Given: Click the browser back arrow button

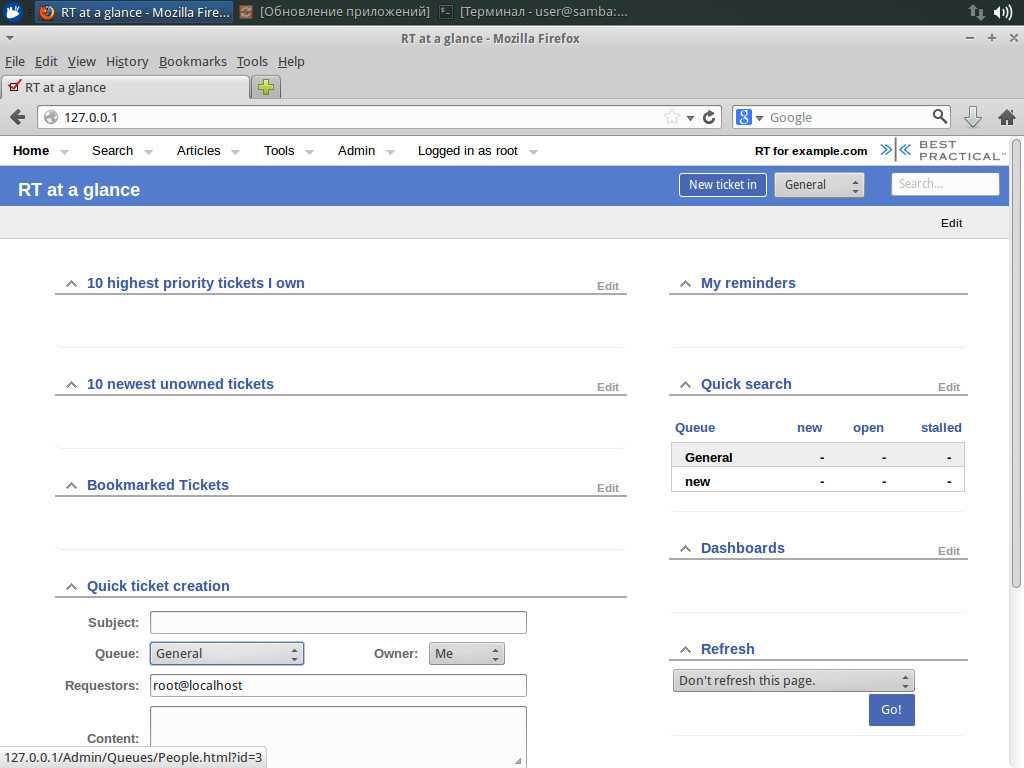Looking at the screenshot, I should tap(17, 117).
